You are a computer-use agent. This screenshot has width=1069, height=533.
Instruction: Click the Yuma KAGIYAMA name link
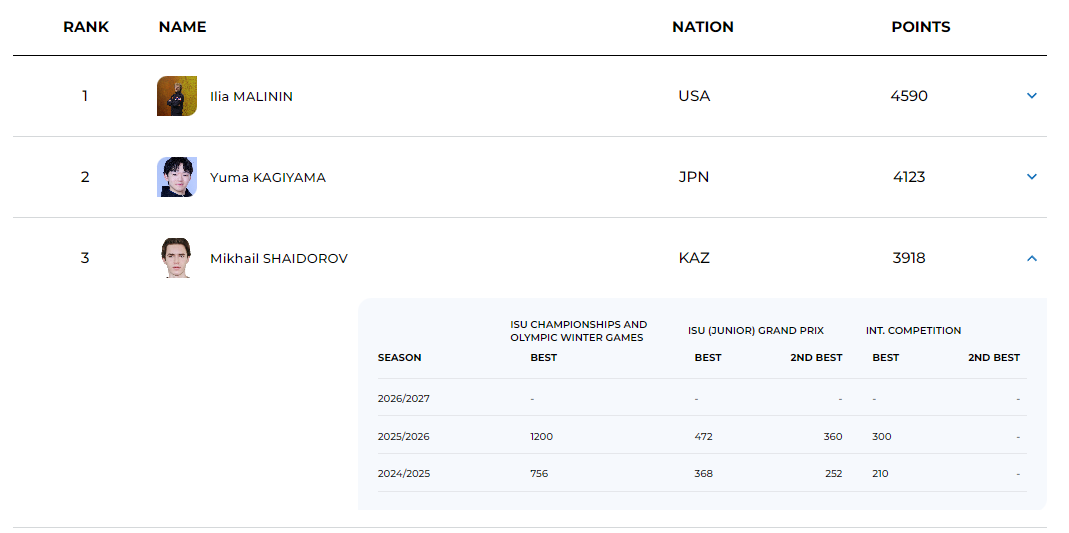click(268, 178)
